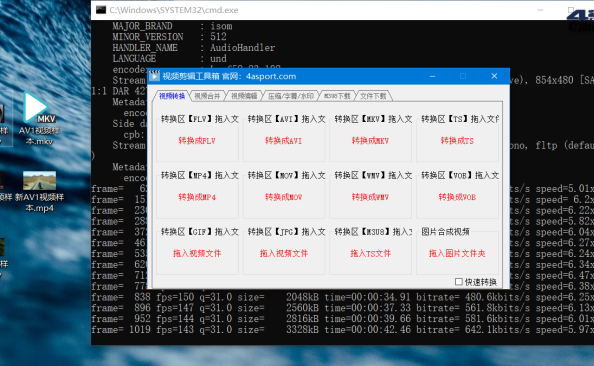
Task: Click the cmd.exe window title bar icon
Action: click(x=101, y=10)
